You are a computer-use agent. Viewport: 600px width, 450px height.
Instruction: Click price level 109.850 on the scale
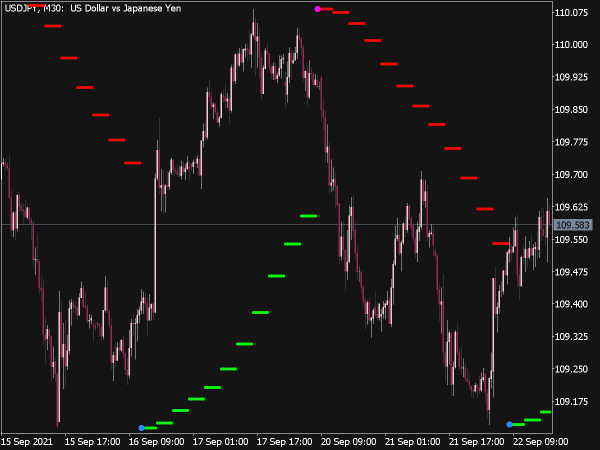[x=571, y=110]
